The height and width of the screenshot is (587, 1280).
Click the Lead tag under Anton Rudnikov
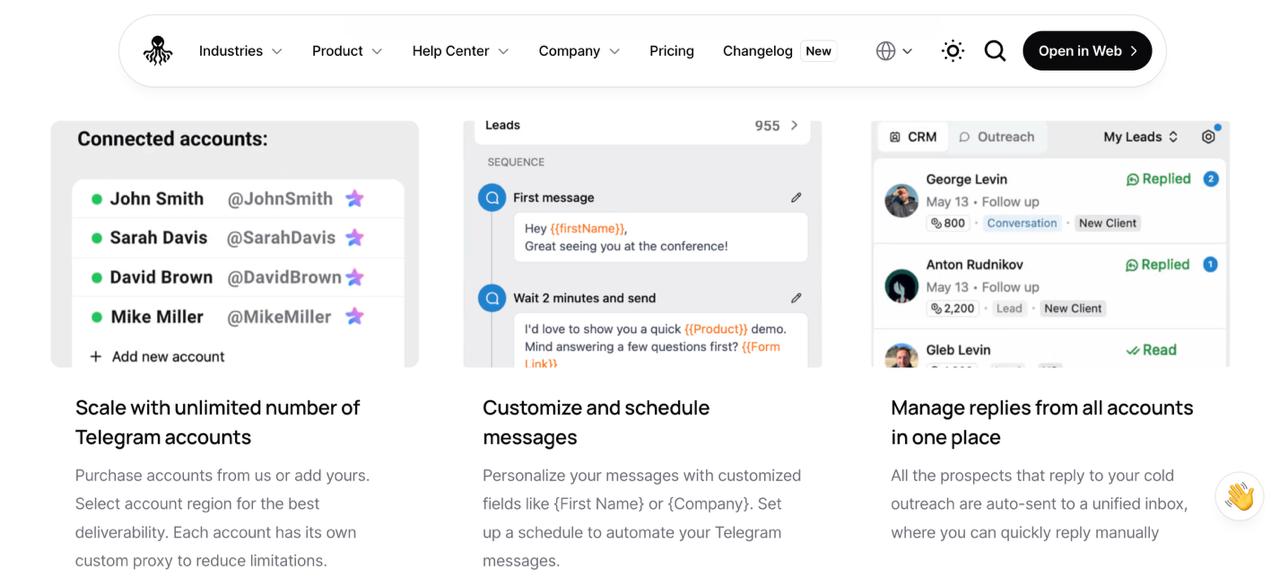point(1009,308)
